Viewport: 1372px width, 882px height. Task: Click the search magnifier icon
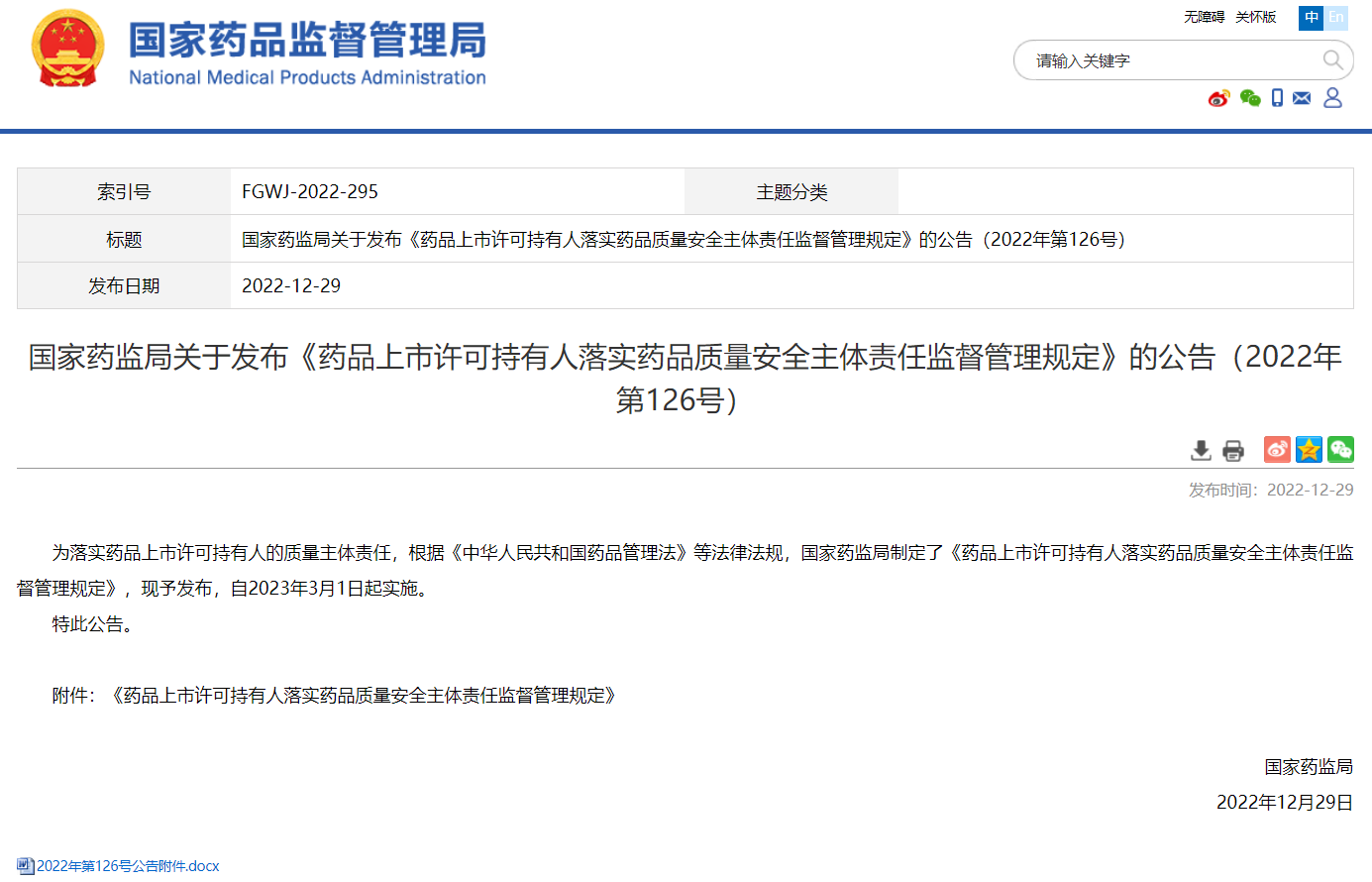click(1333, 60)
